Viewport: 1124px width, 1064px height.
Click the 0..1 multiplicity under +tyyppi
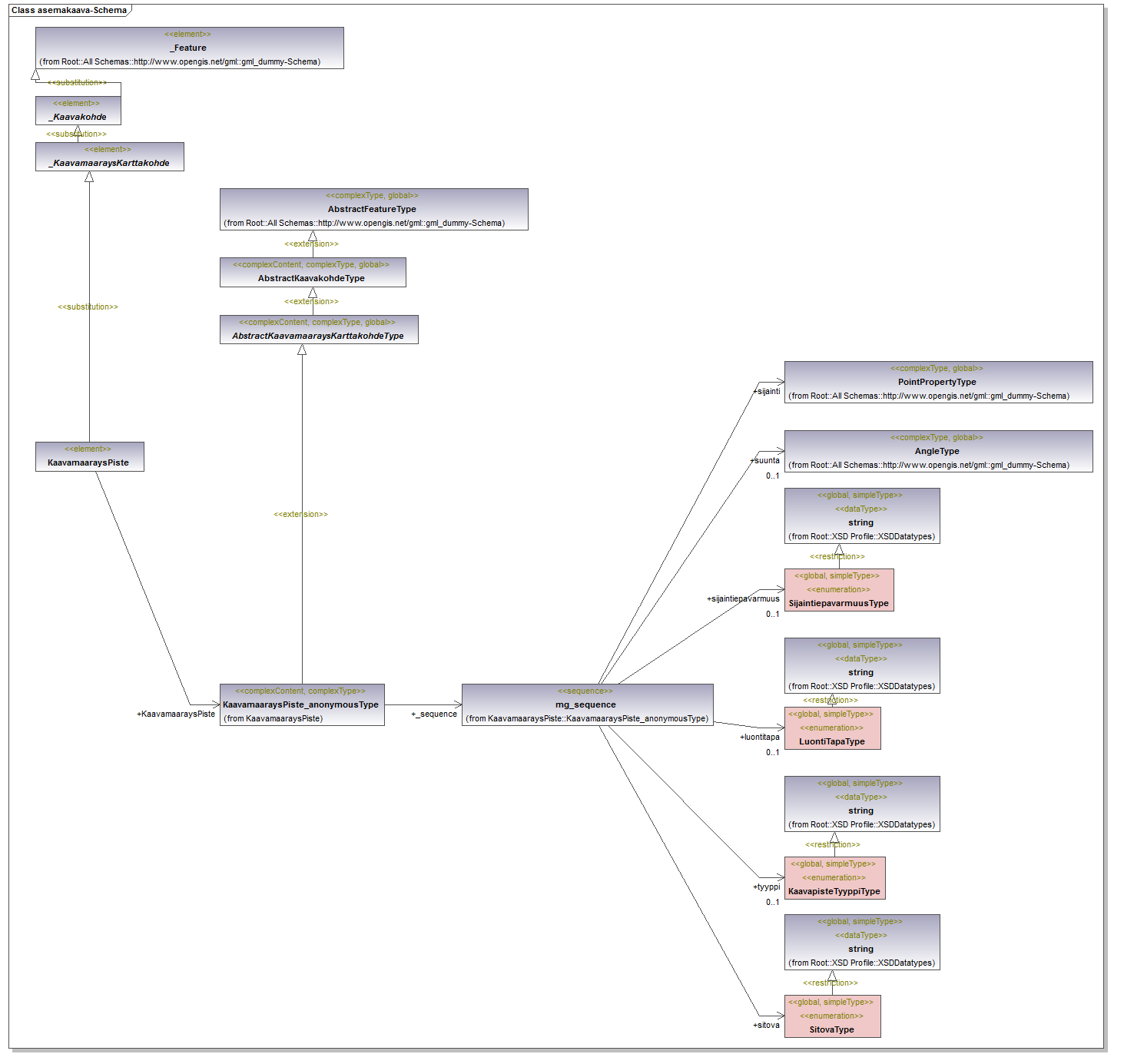point(773,903)
